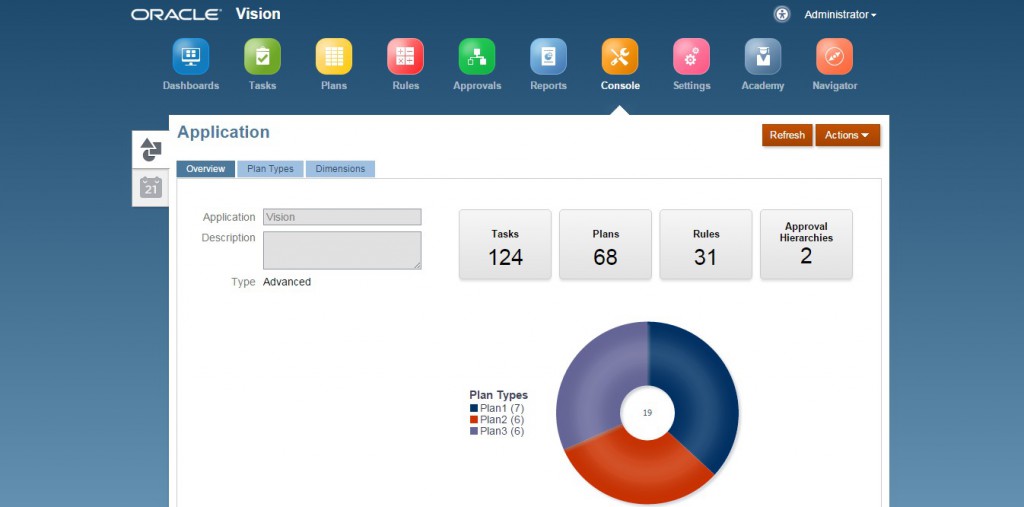Expand the Actions dropdown menu

coord(847,135)
